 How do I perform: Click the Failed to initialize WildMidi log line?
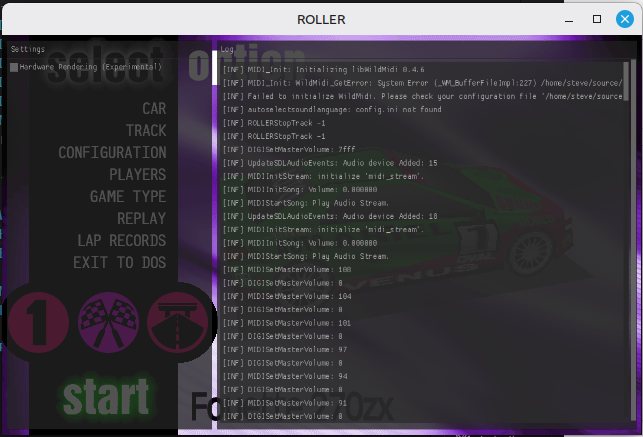(422, 96)
